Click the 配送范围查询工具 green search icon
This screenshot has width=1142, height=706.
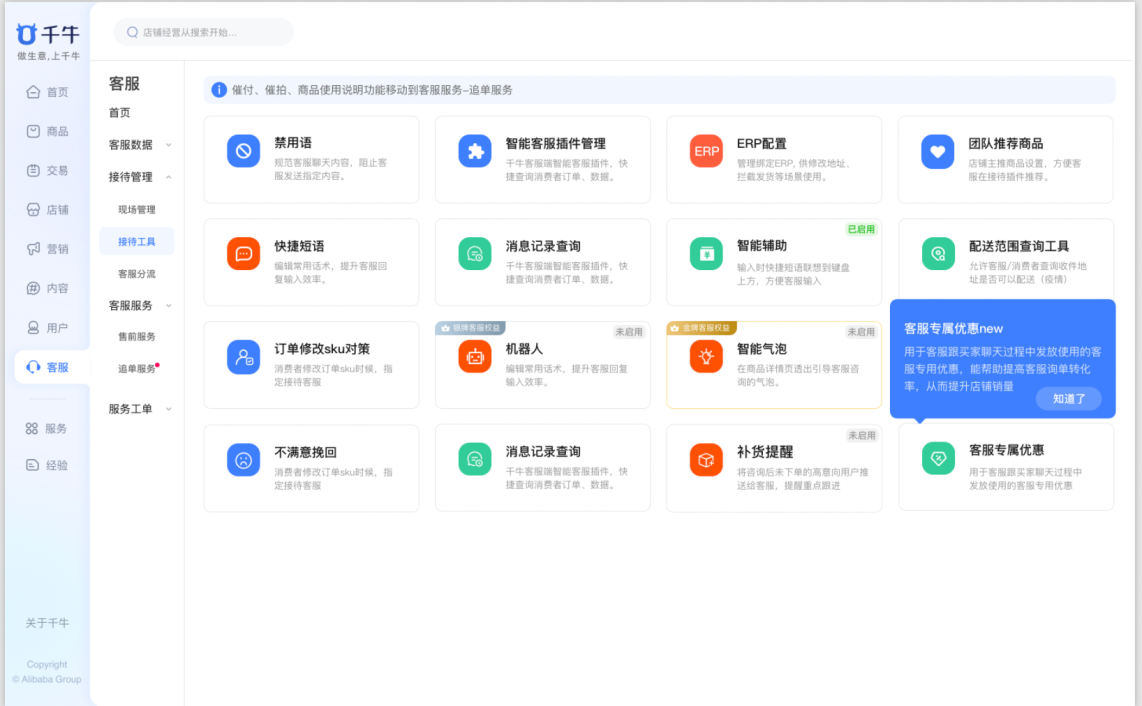pos(937,254)
